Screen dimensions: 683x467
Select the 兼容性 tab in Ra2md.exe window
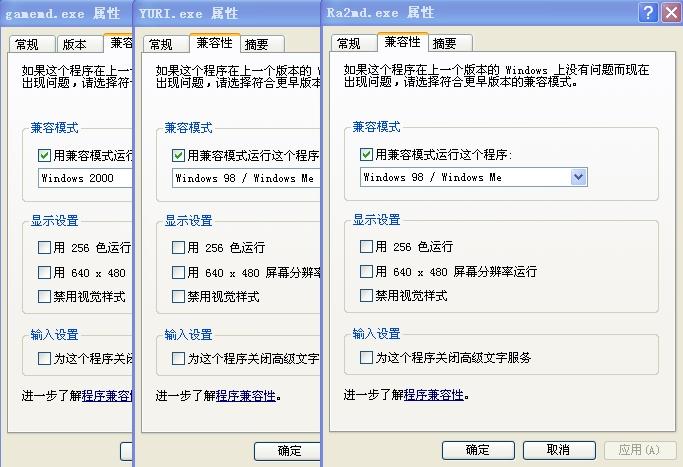coord(402,42)
